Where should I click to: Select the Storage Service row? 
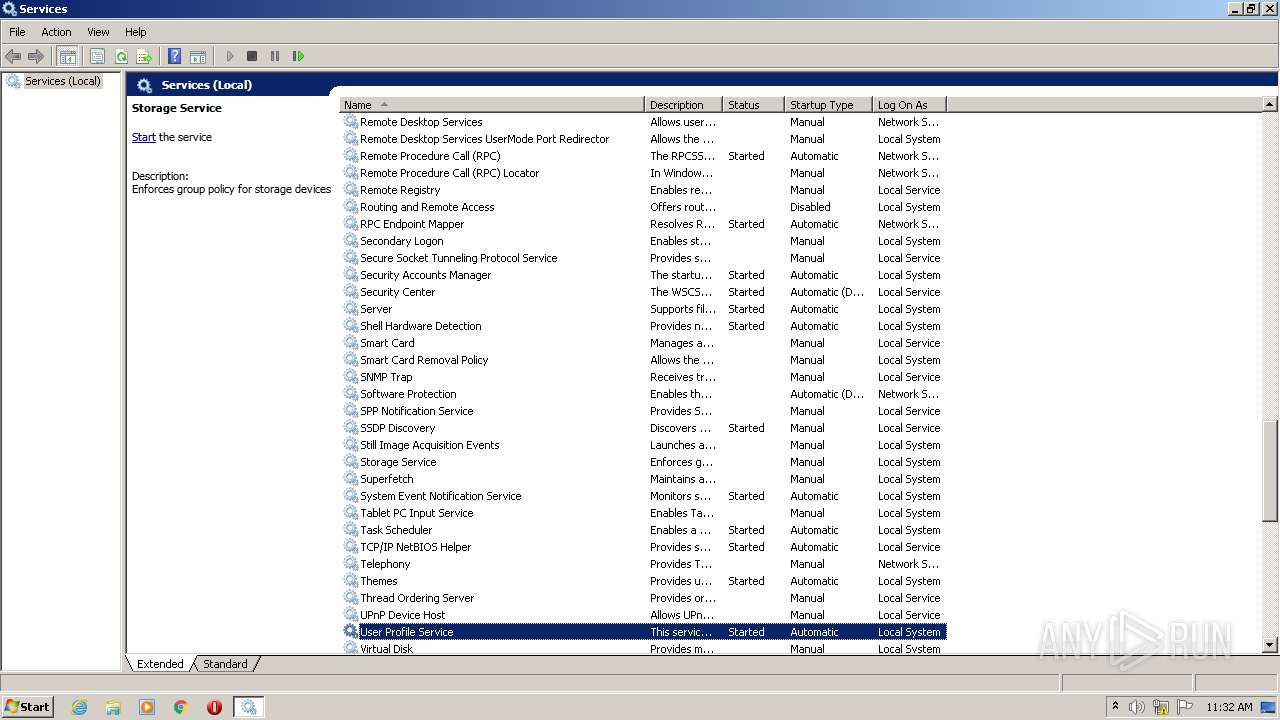tap(643, 462)
